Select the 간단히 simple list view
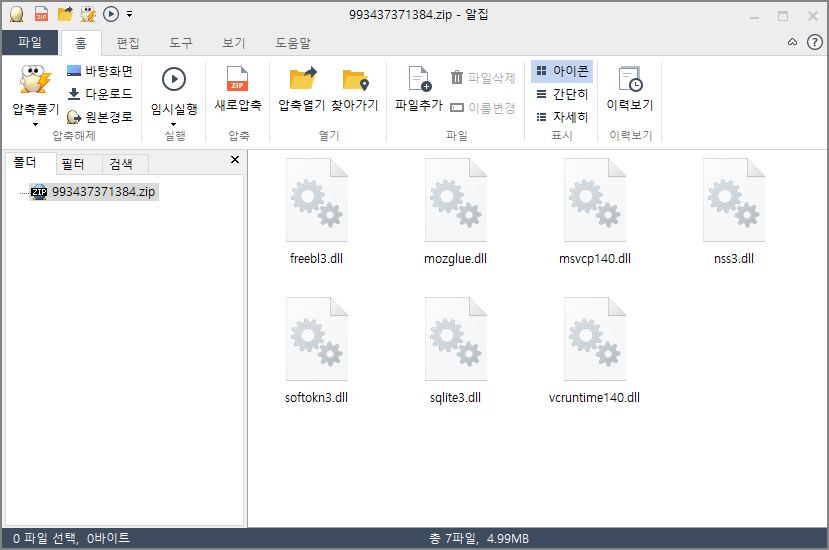Screen dimensions: 829x550 tap(562, 94)
